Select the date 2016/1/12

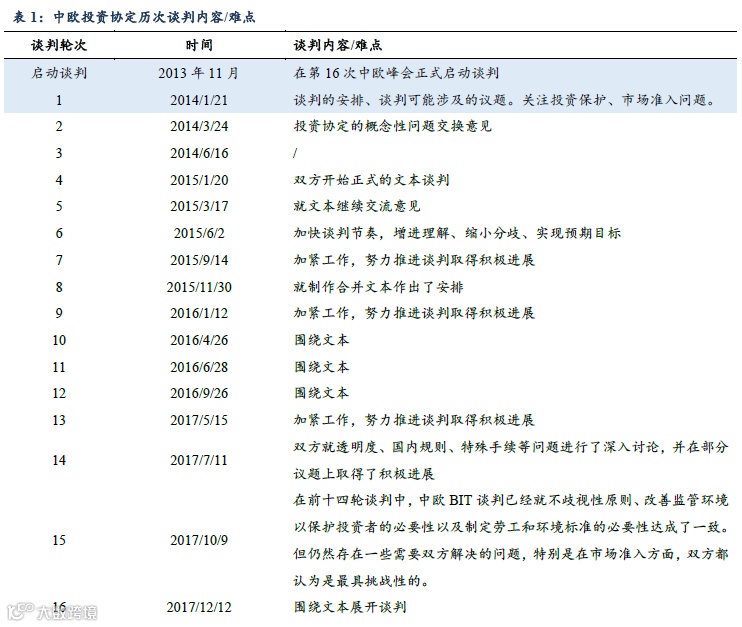[199, 313]
